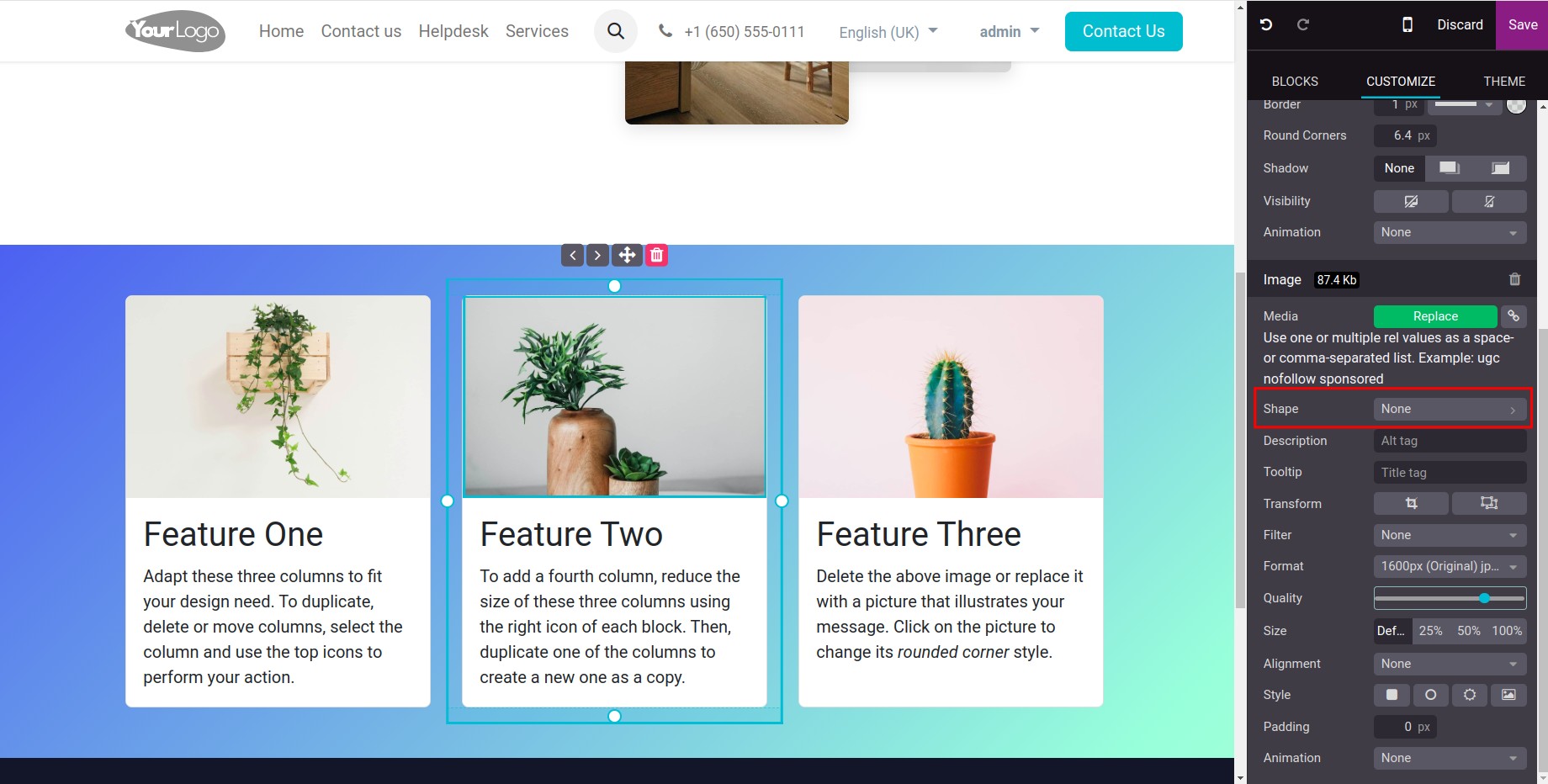The image size is (1548, 784).
Task: Apply circle Style icon
Action: point(1431,695)
